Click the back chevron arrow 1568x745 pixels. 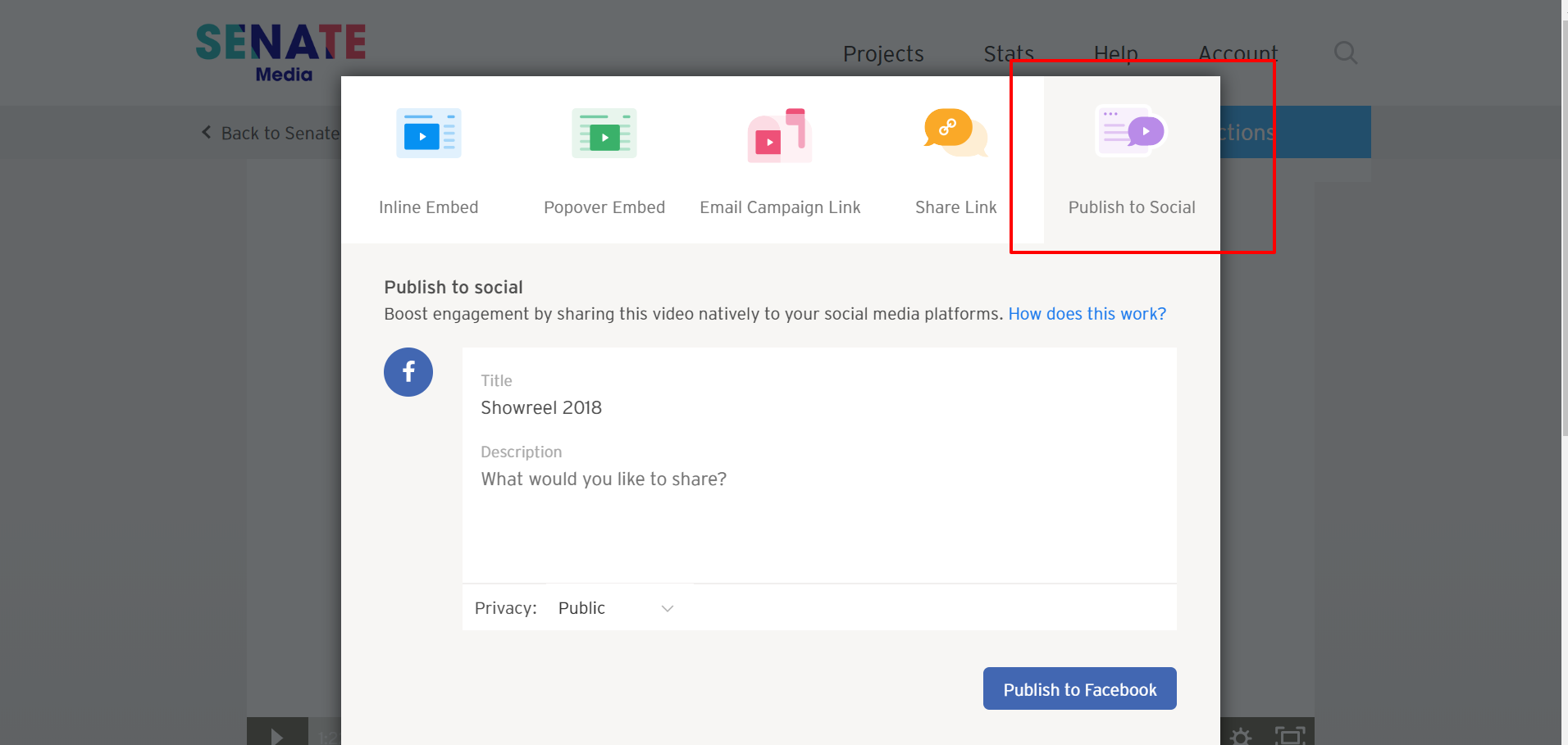[x=206, y=132]
